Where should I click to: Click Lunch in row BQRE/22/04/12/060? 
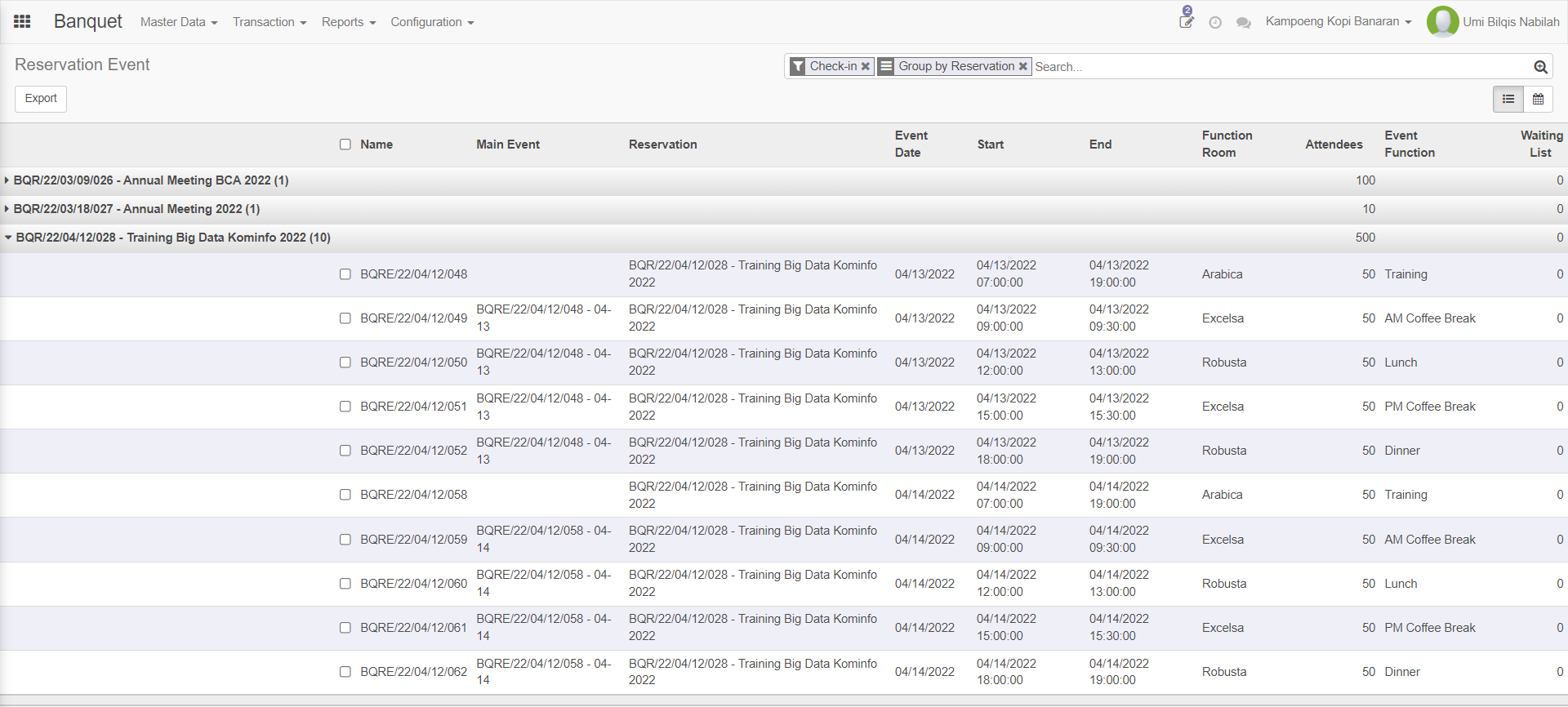pyautogui.click(x=1401, y=584)
